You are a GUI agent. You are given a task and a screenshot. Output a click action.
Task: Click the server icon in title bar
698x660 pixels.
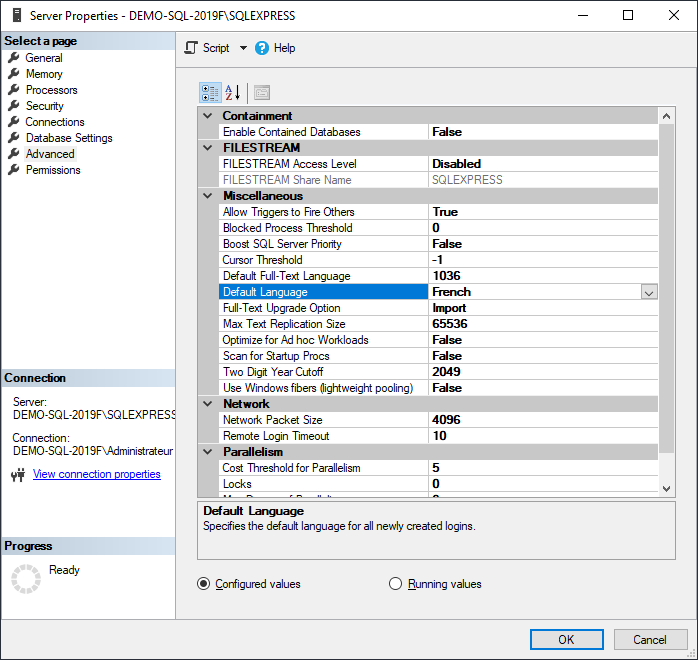[x=17, y=15]
